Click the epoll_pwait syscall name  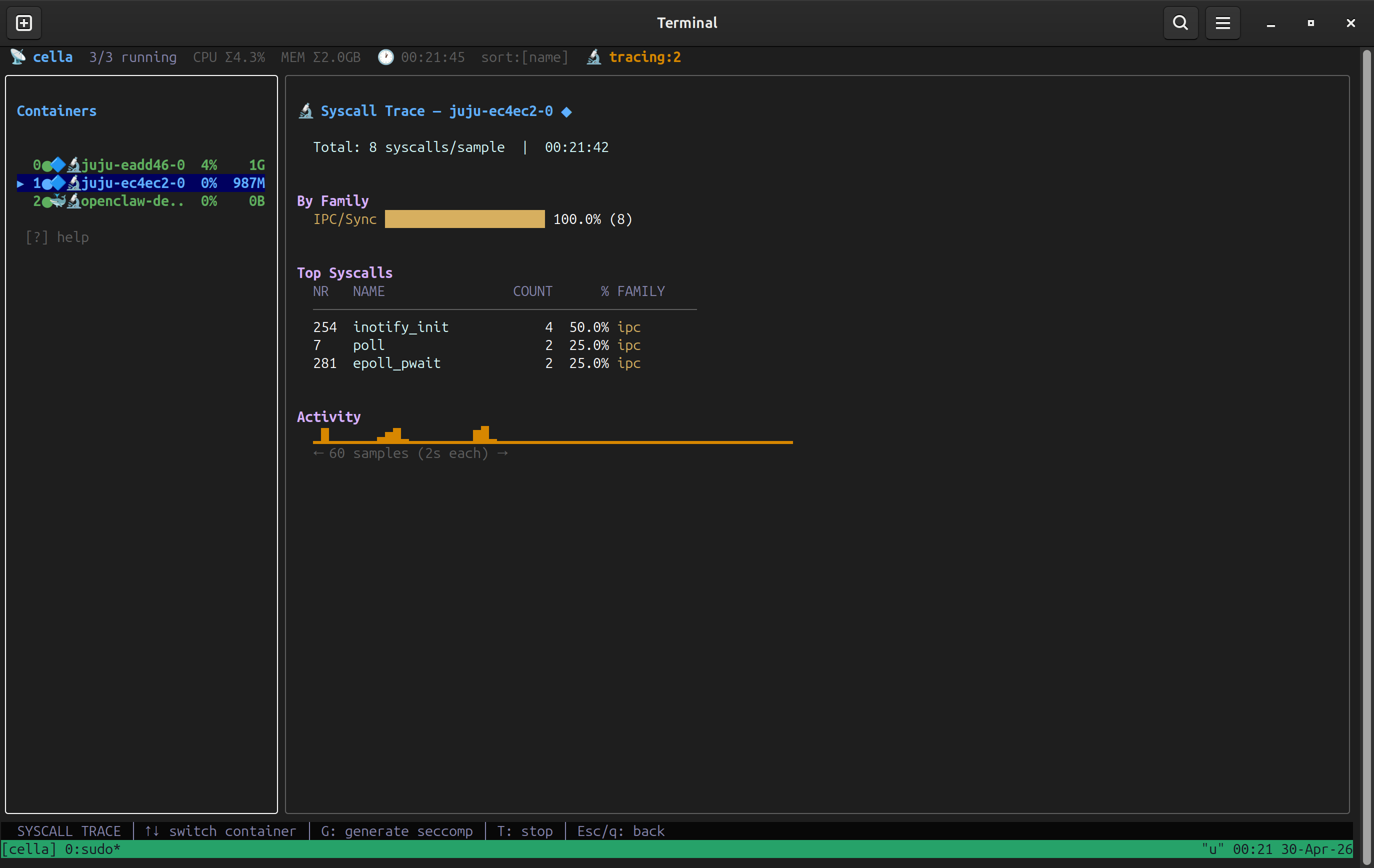[396, 363]
